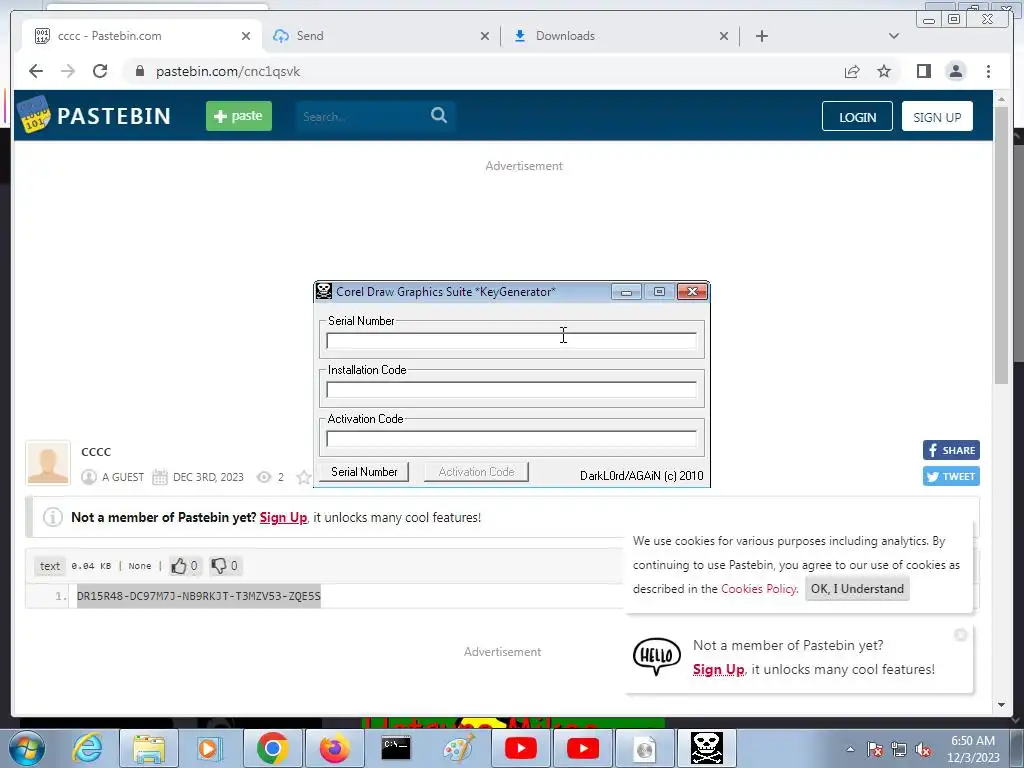Close the Downloads tab
1024x768 pixels.
pos(724,36)
